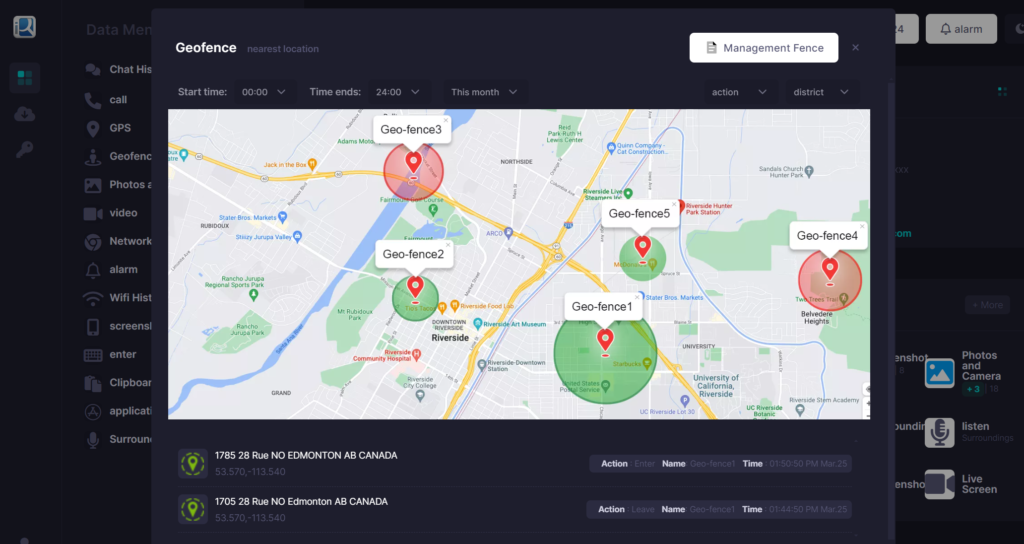Close the Geo-fence4 label popup
1024x544 pixels.
[862, 226]
